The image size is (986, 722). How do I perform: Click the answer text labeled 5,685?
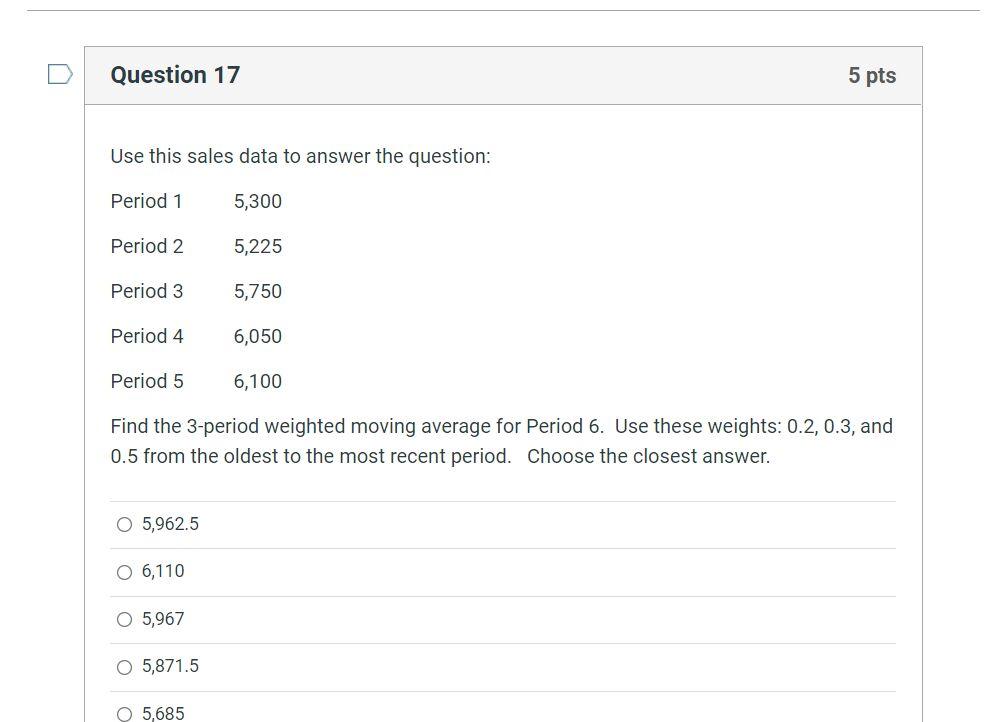[163, 713]
